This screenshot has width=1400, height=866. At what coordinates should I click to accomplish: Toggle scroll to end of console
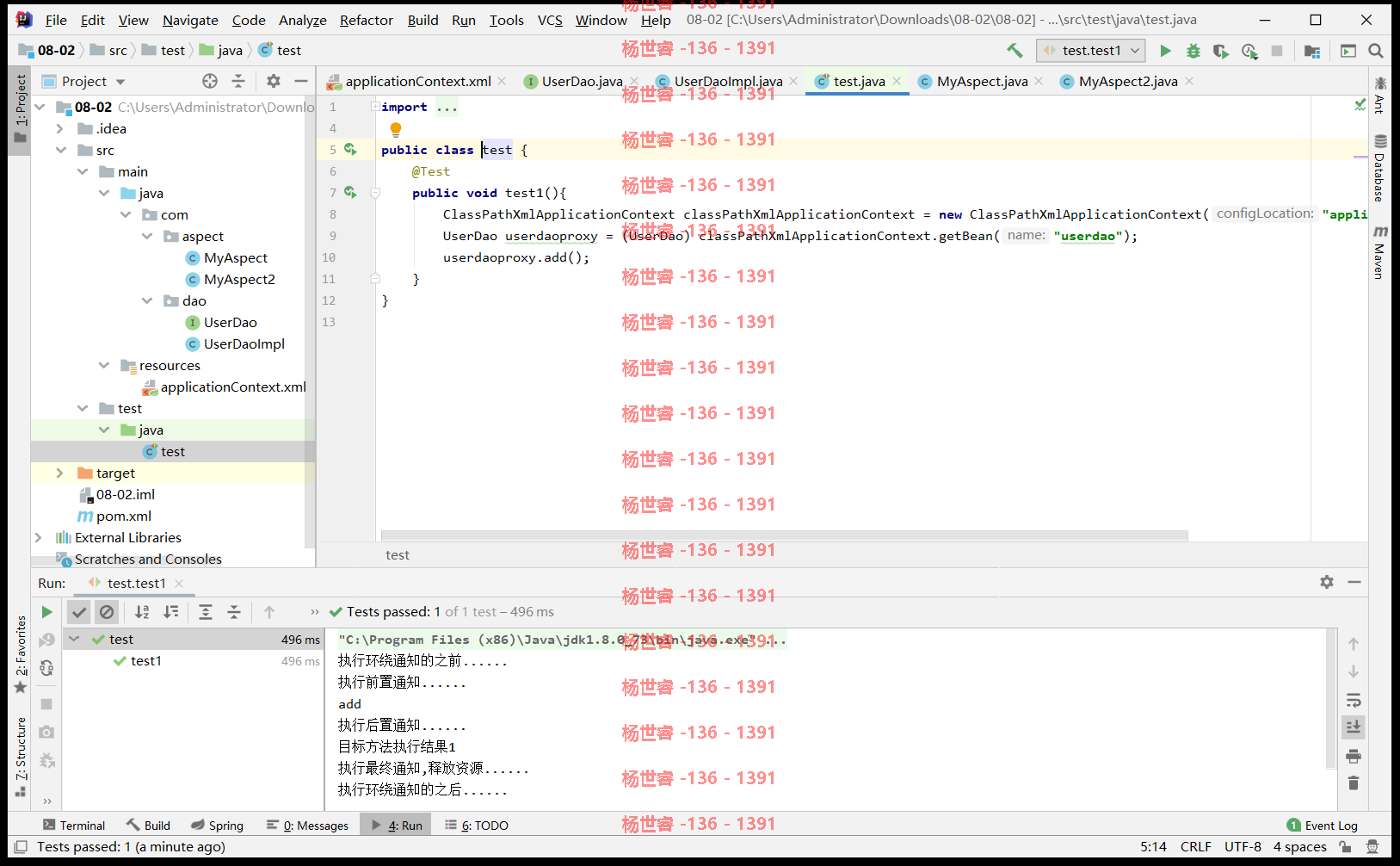pyautogui.click(x=1354, y=727)
